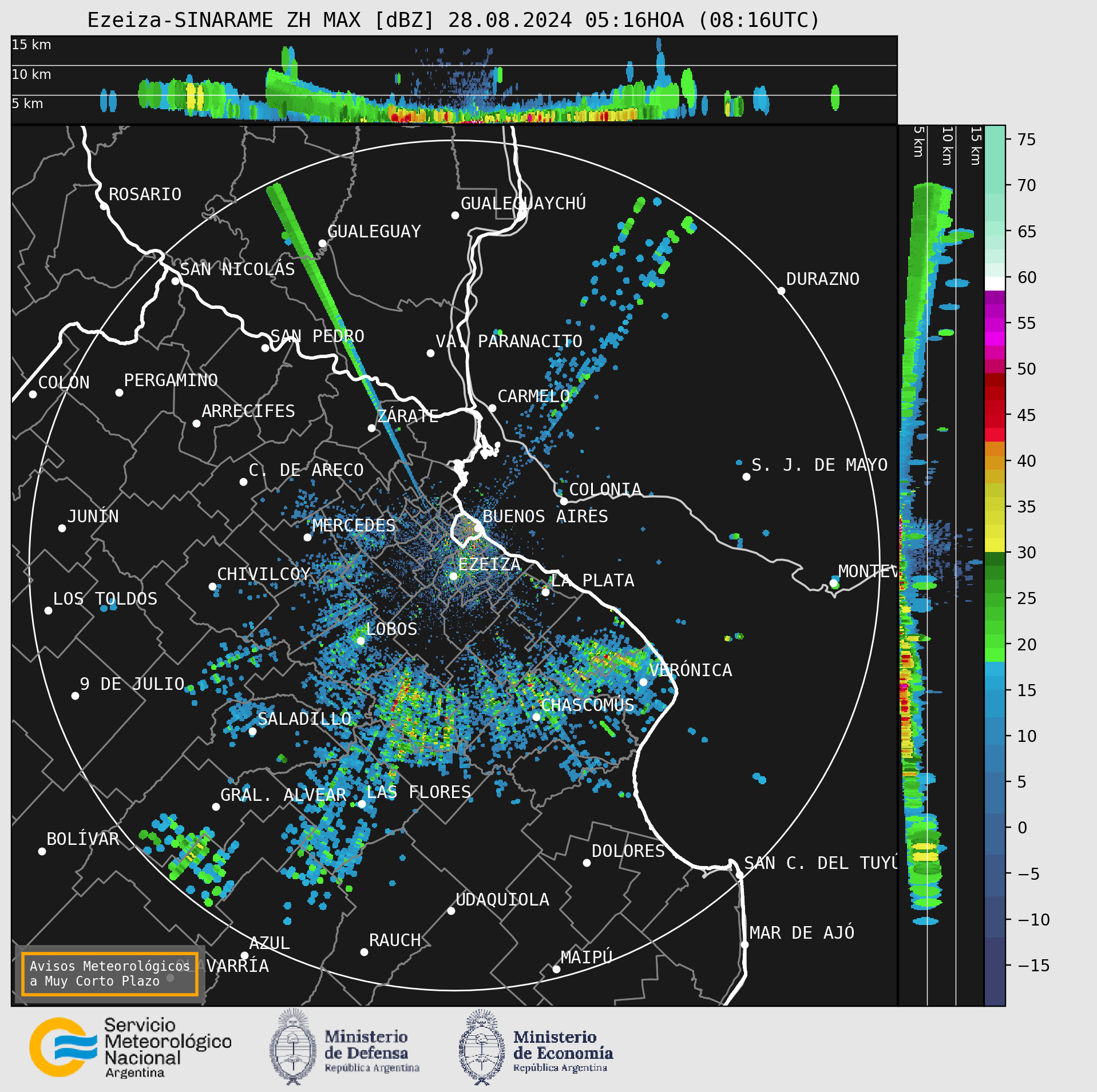Click the MERCEDES city marker dot
Viewport: 1097px width, 1092px height.
pyautogui.click(x=307, y=537)
